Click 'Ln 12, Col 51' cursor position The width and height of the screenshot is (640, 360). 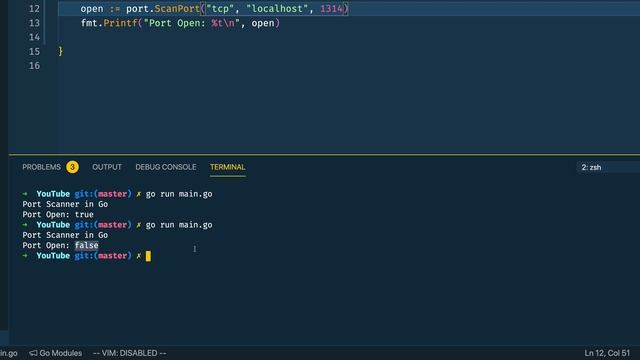(x=607, y=353)
